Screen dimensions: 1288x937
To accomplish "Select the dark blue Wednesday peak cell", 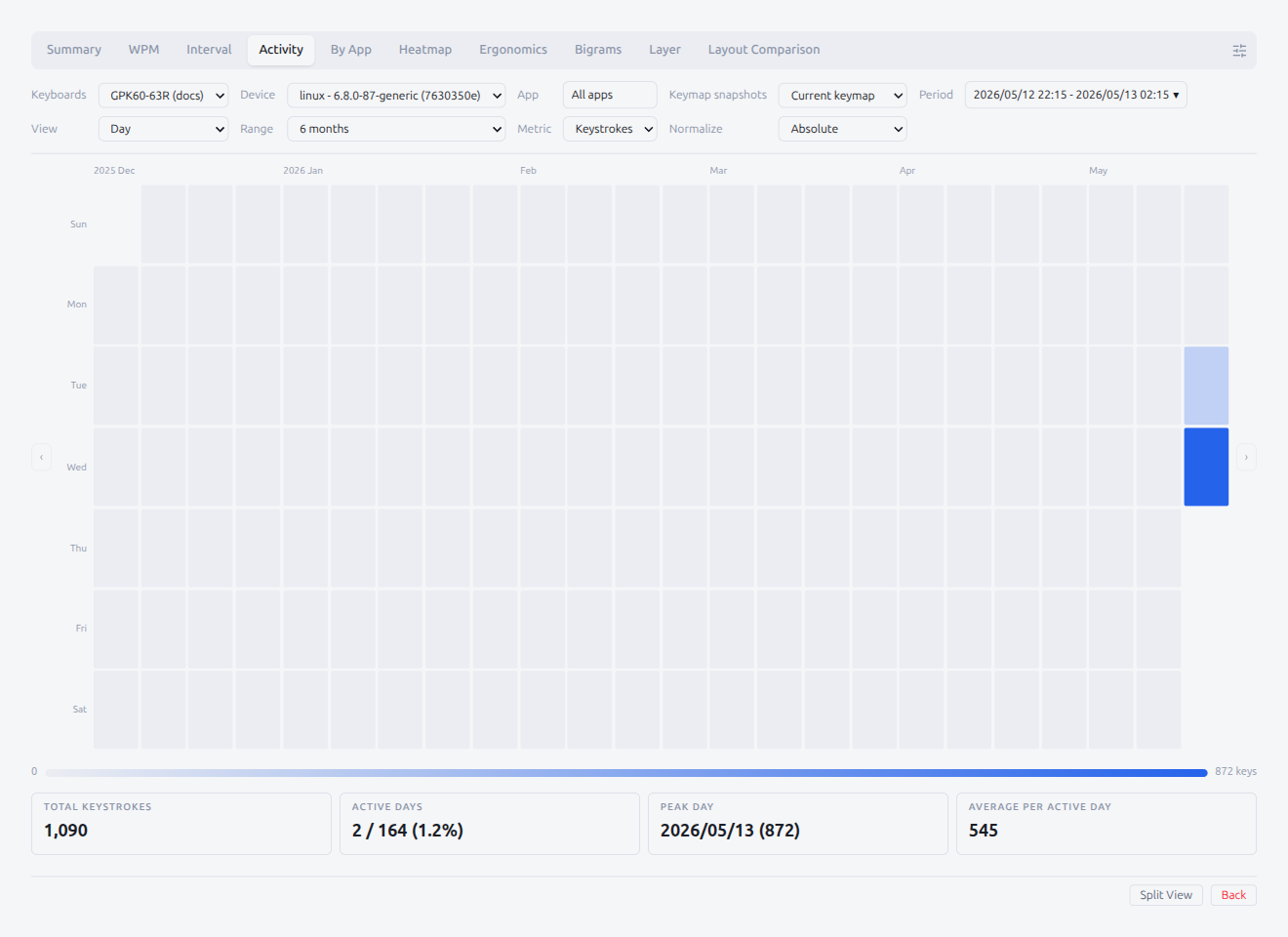I will pos(1206,467).
